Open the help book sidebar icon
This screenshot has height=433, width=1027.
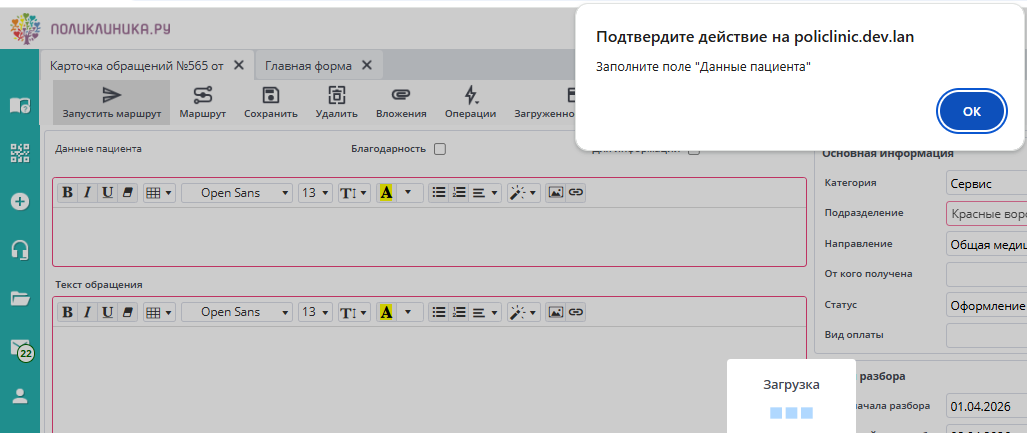click(20, 105)
